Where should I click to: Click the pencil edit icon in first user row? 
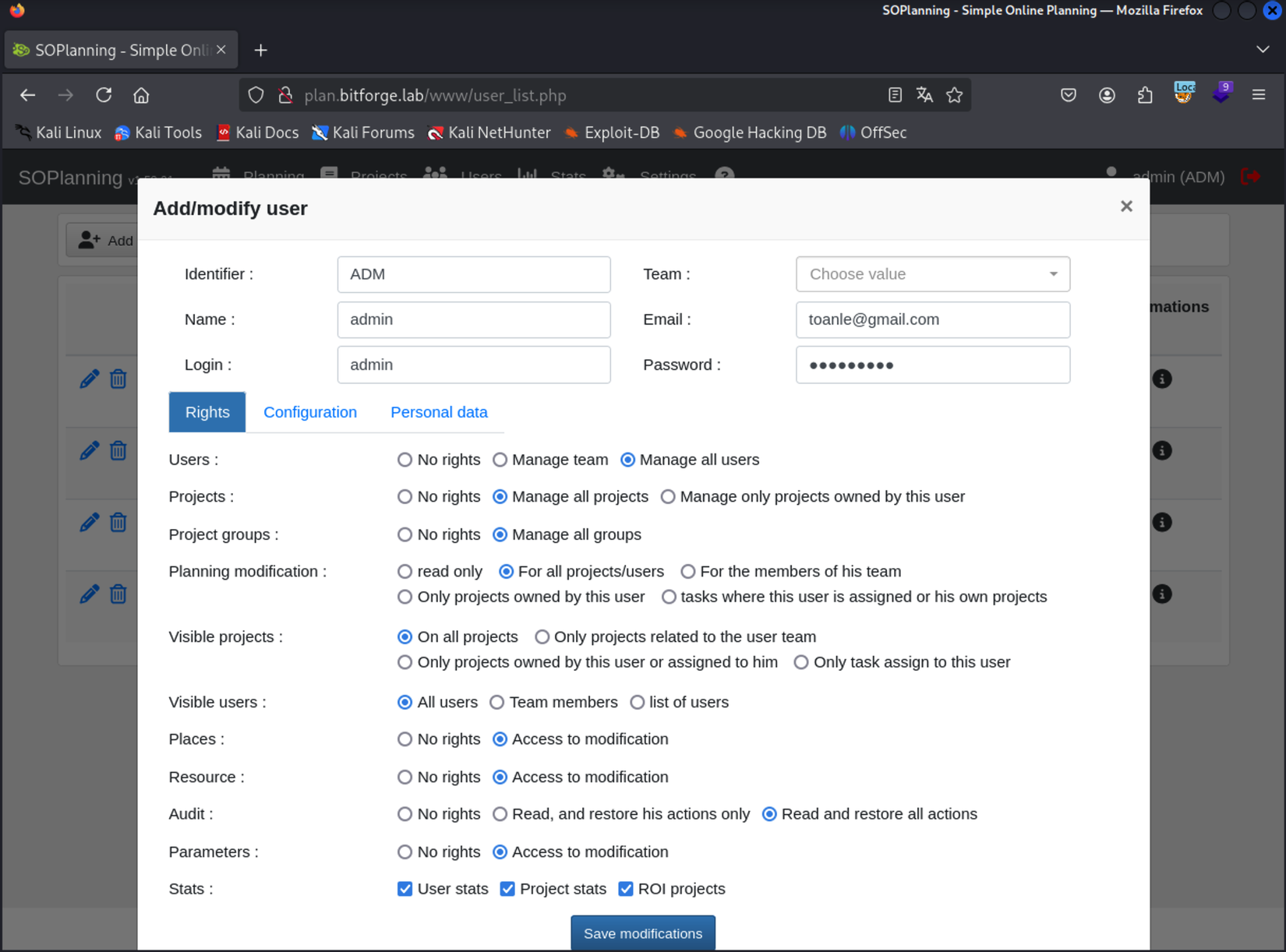[89, 379]
